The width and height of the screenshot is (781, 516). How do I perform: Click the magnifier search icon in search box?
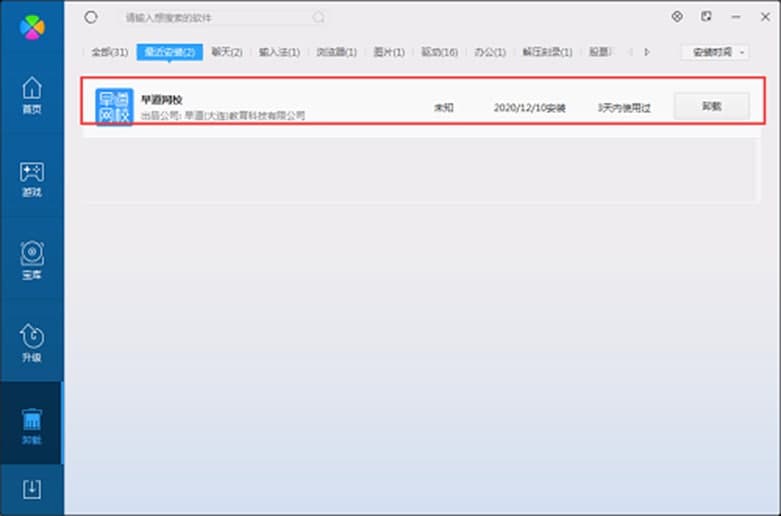(319, 17)
